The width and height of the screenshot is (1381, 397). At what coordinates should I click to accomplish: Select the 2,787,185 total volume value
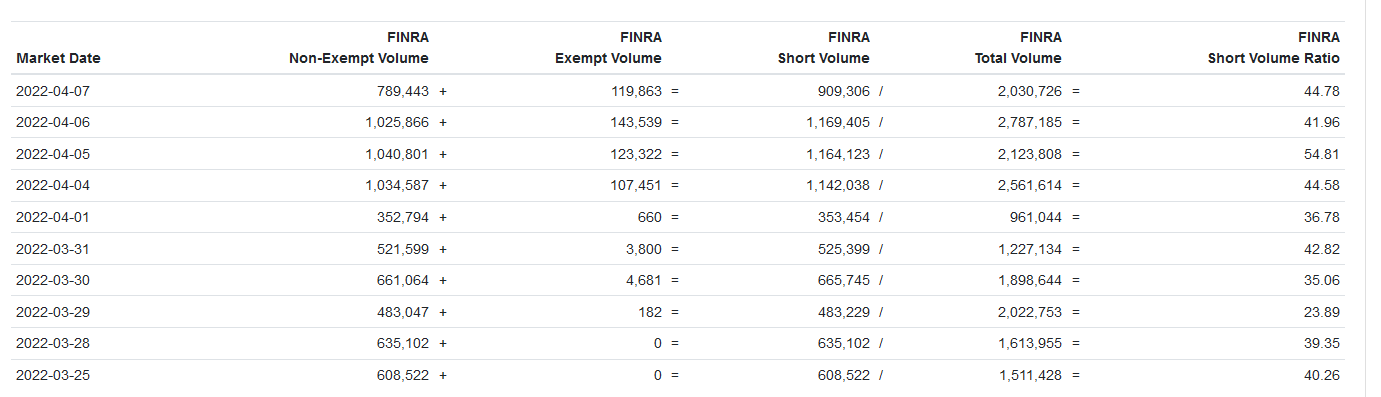[1029, 122]
